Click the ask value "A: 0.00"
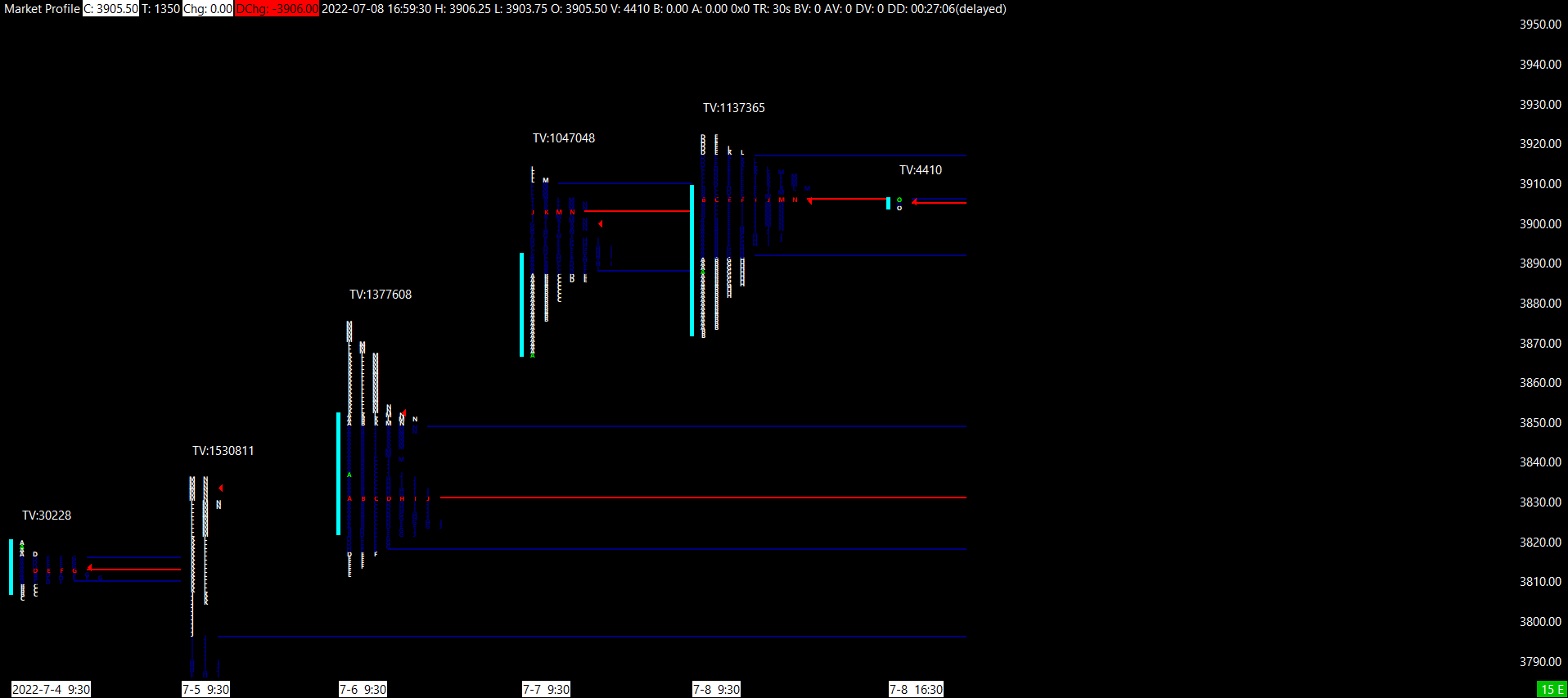 710,9
